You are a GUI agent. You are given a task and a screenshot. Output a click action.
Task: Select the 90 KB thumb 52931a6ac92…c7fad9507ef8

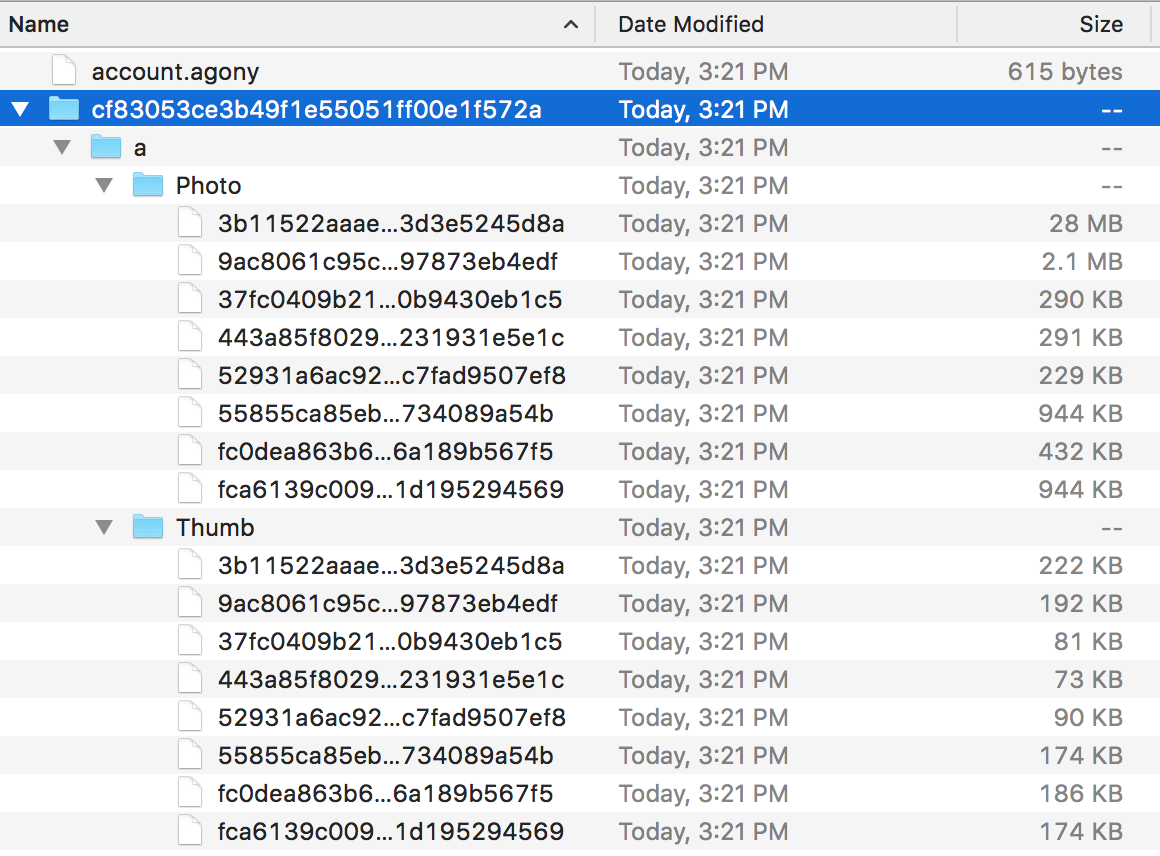point(391,718)
